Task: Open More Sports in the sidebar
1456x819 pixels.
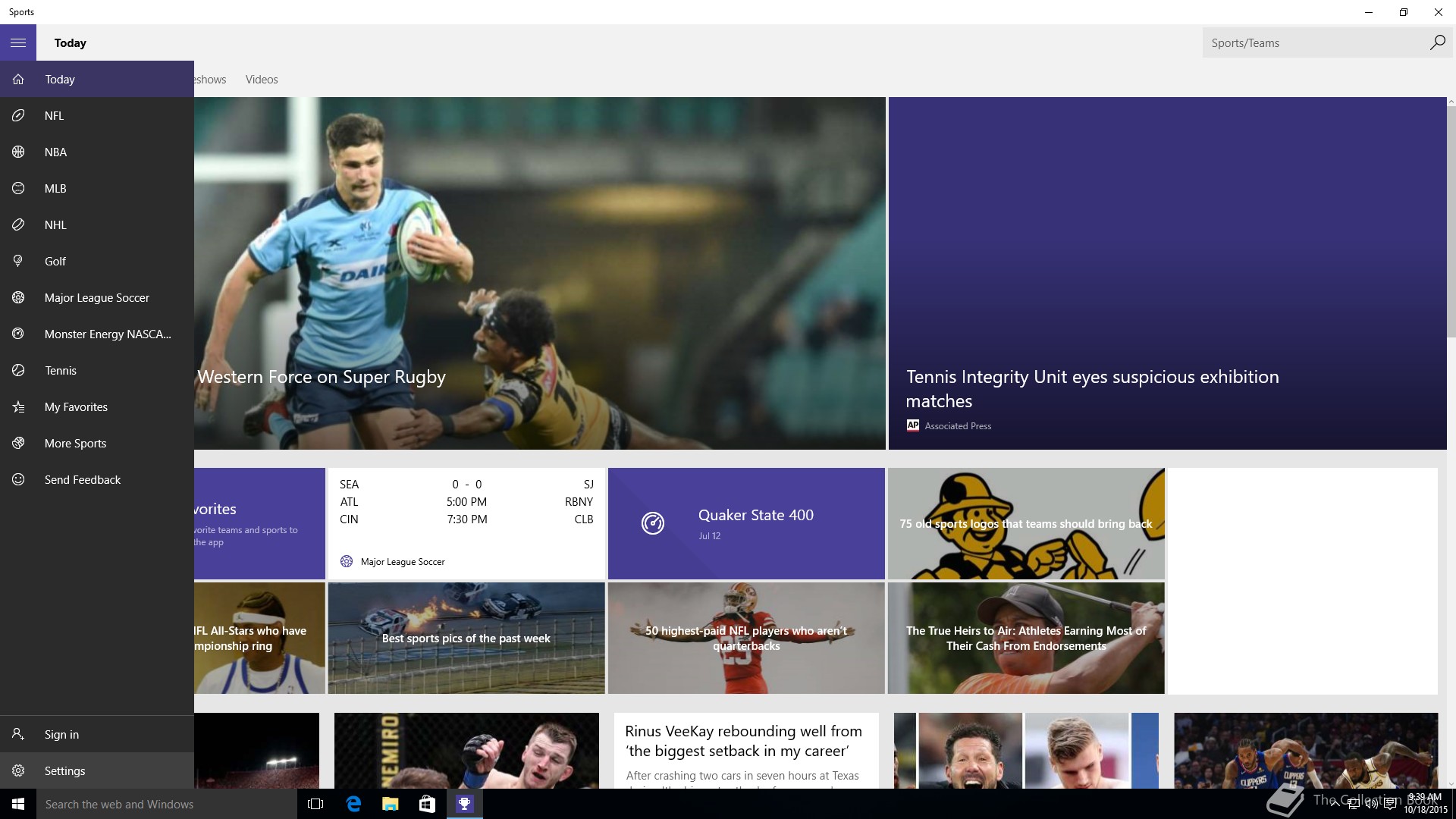Action: point(97,443)
